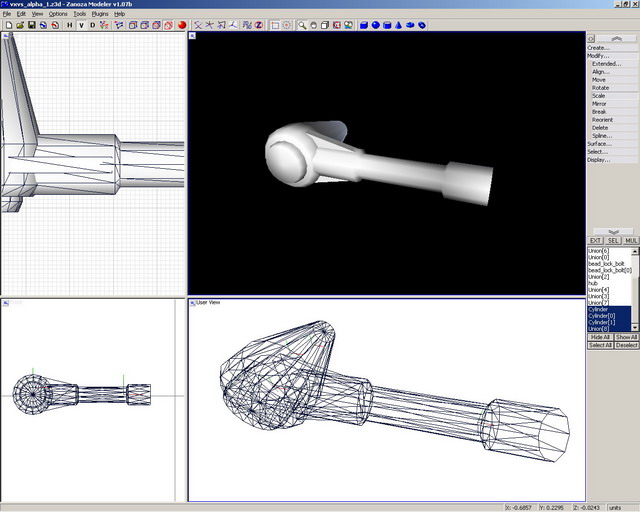Toggle the MUL multi-select button
This screenshot has height=512, width=640.
[630, 240]
